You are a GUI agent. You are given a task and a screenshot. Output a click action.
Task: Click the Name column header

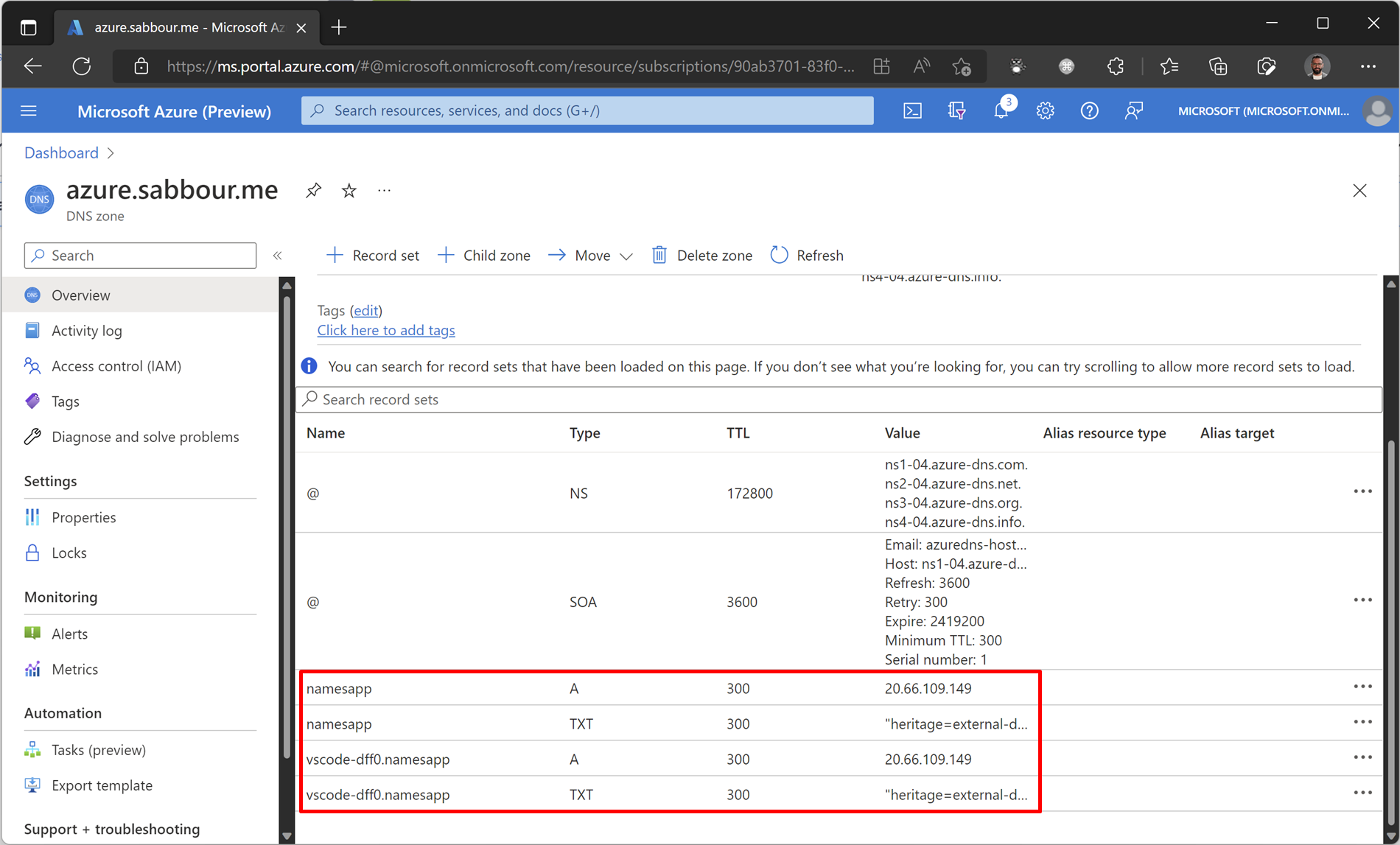(326, 433)
